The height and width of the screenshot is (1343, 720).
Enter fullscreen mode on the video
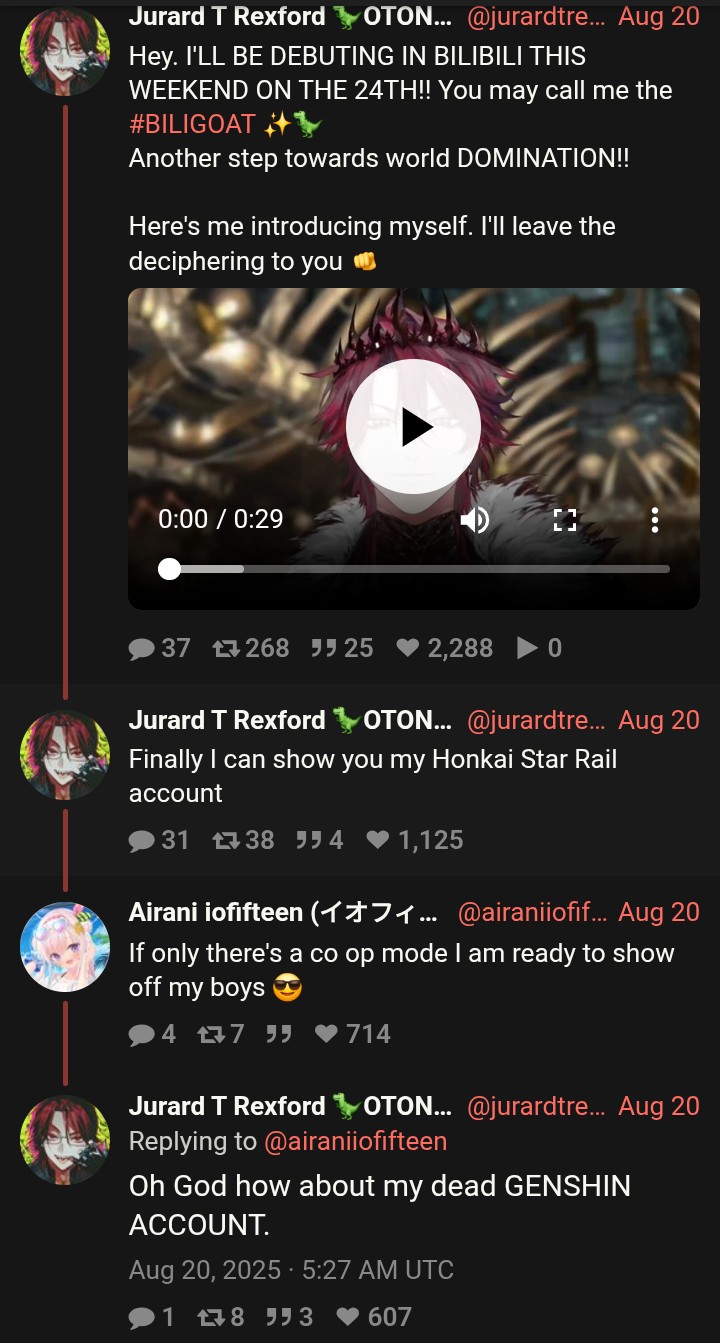click(x=565, y=519)
